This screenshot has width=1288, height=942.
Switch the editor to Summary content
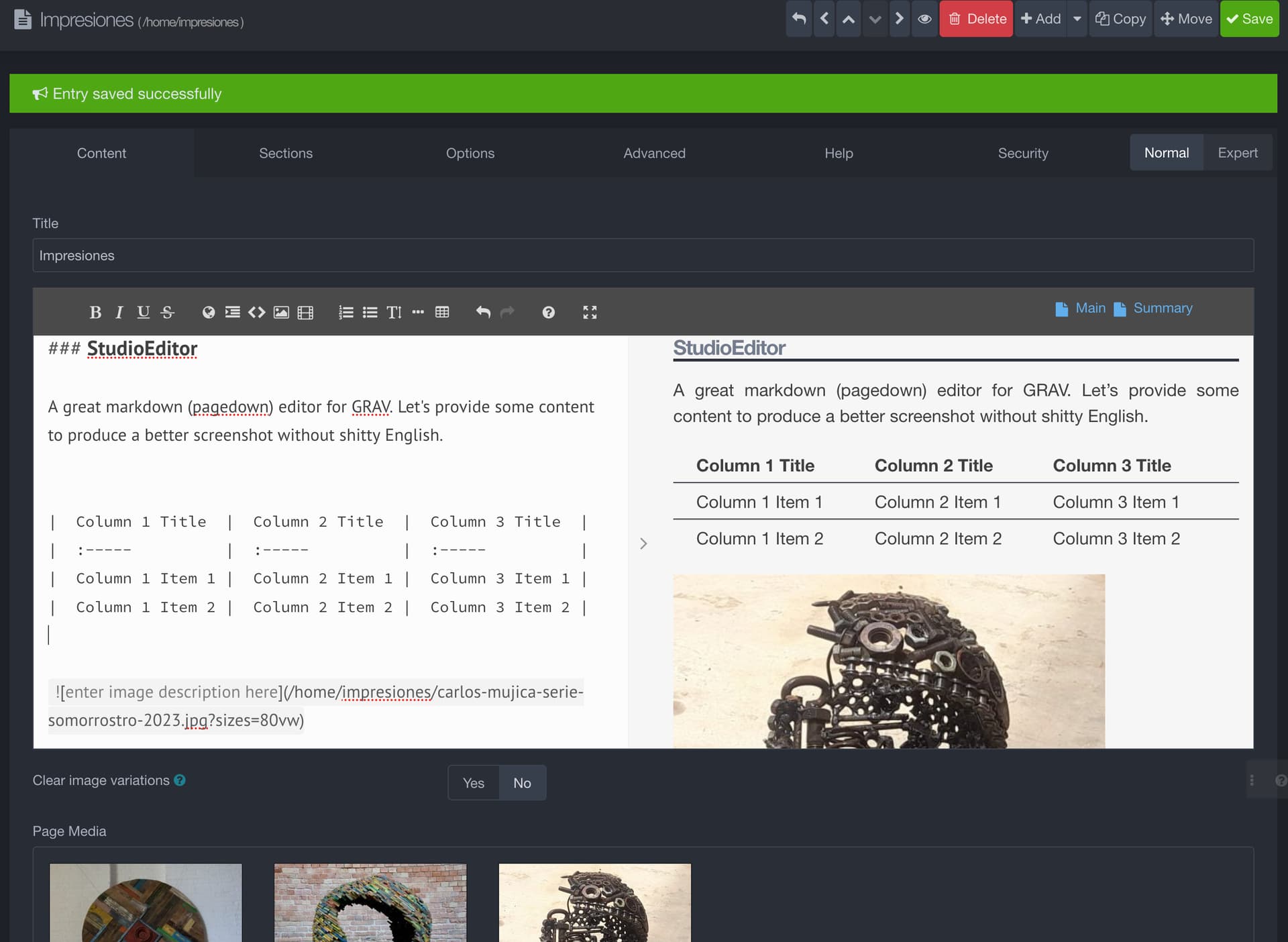[1153, 308]
